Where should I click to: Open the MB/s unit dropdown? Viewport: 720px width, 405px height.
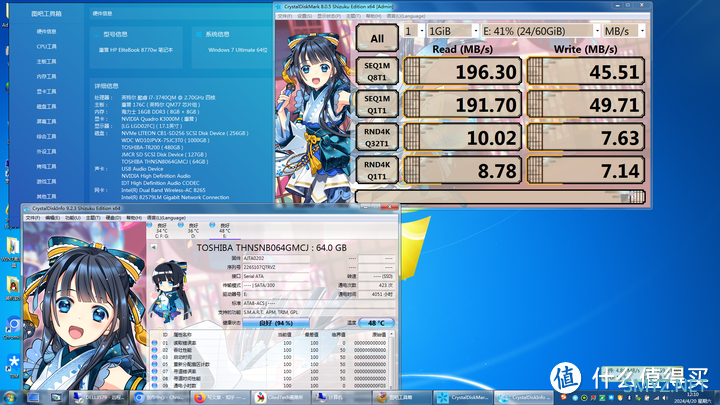tap(624, 31)
